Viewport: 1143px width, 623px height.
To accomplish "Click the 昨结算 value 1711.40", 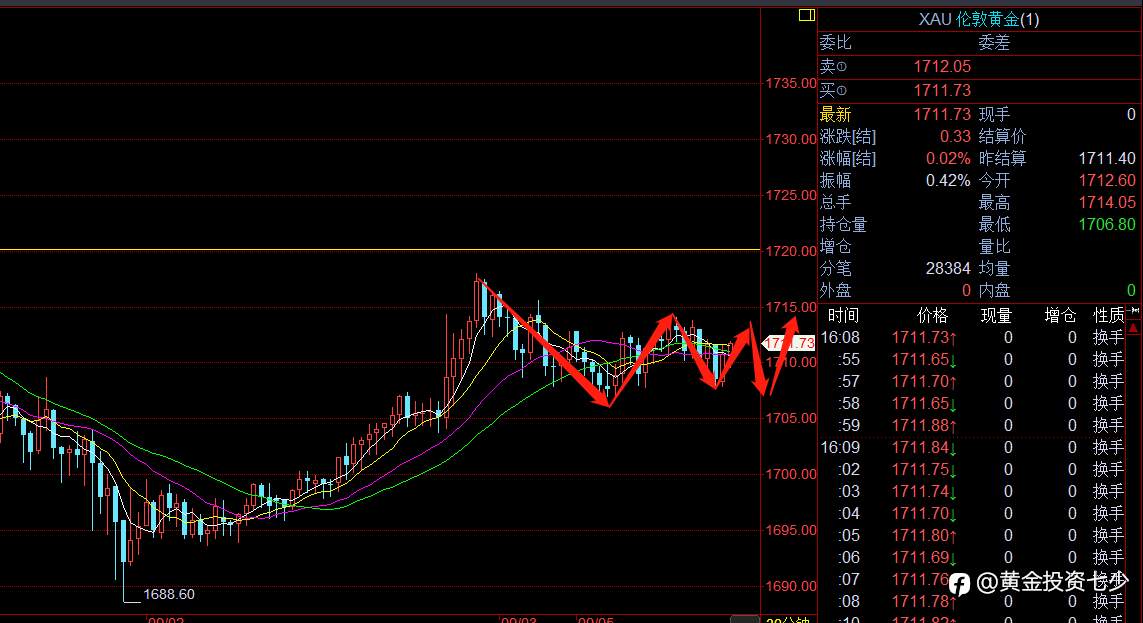I will [x=1107, y=158].
